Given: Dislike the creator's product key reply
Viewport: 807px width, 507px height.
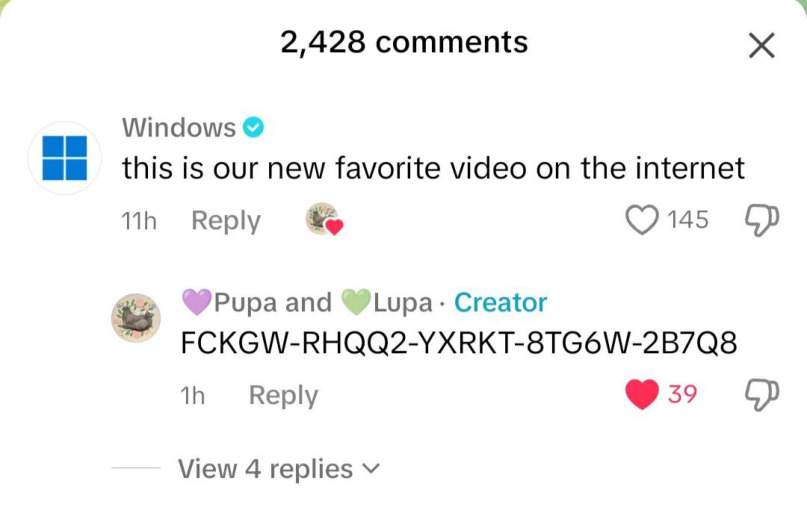Looking at the screenshot, I should [762, 395].
